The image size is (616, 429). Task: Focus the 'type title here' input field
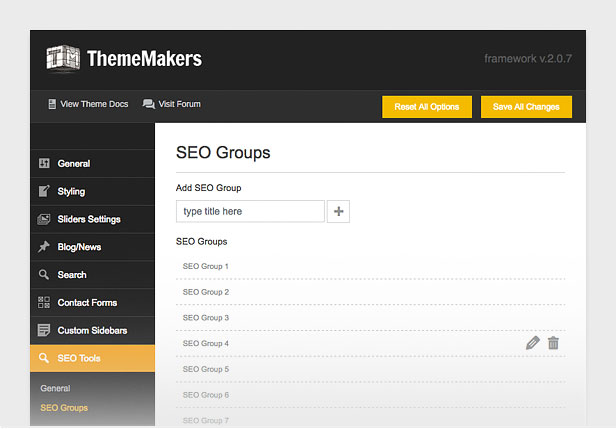pyautogui.click(x=250, y=211)
